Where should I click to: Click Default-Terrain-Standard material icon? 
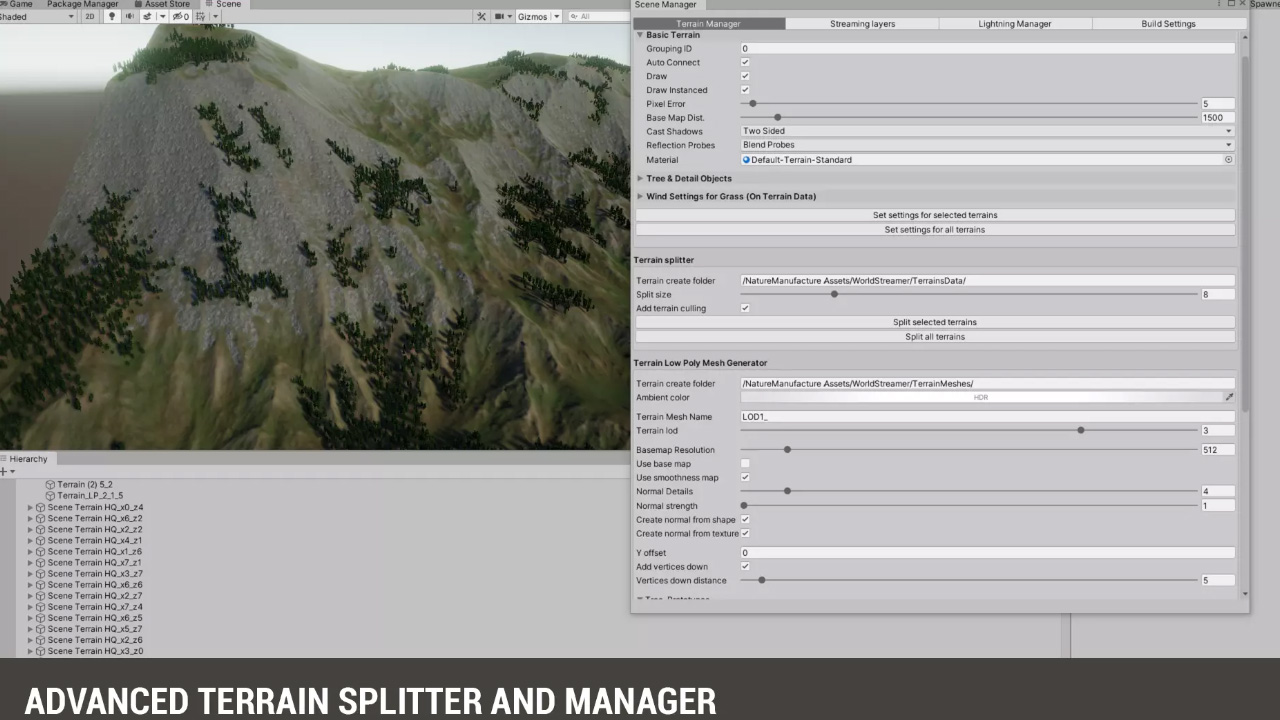(x=746, y=159)
